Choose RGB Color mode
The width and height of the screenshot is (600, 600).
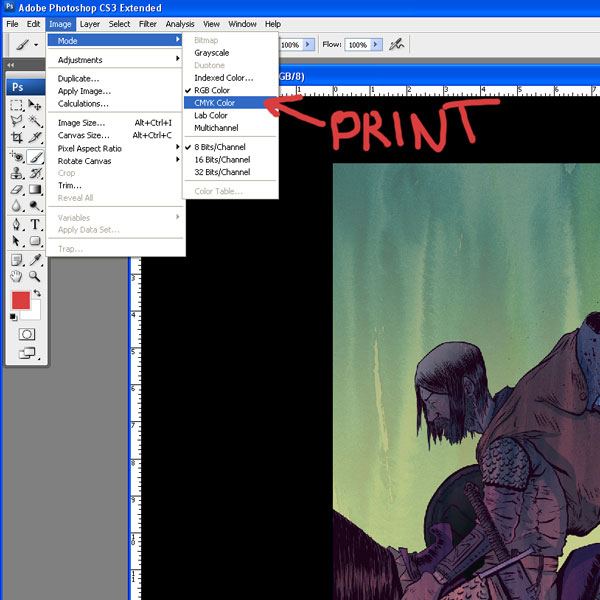(x=230, y=90)
